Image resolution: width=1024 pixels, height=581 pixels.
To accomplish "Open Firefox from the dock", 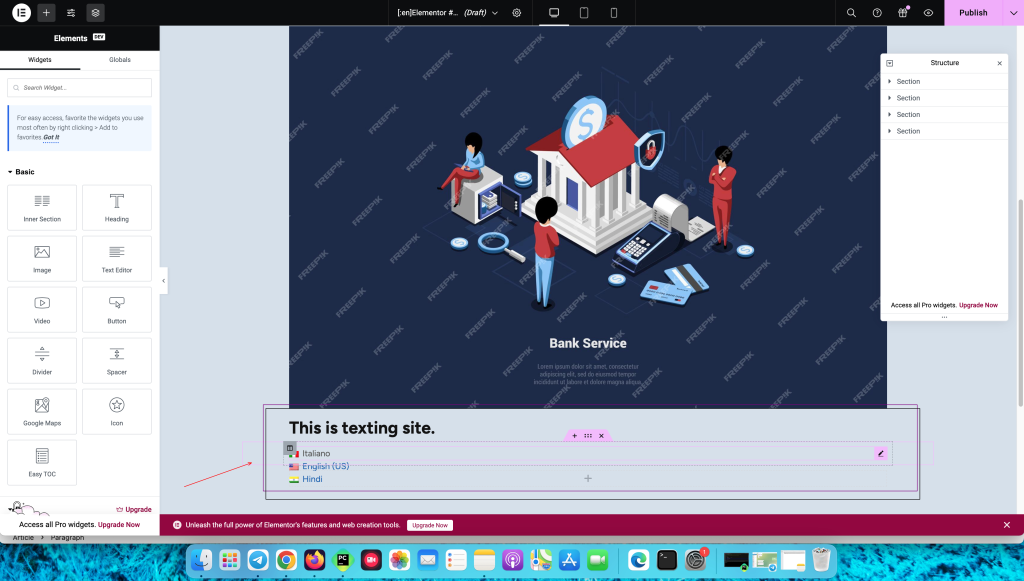I will [315, 560].
